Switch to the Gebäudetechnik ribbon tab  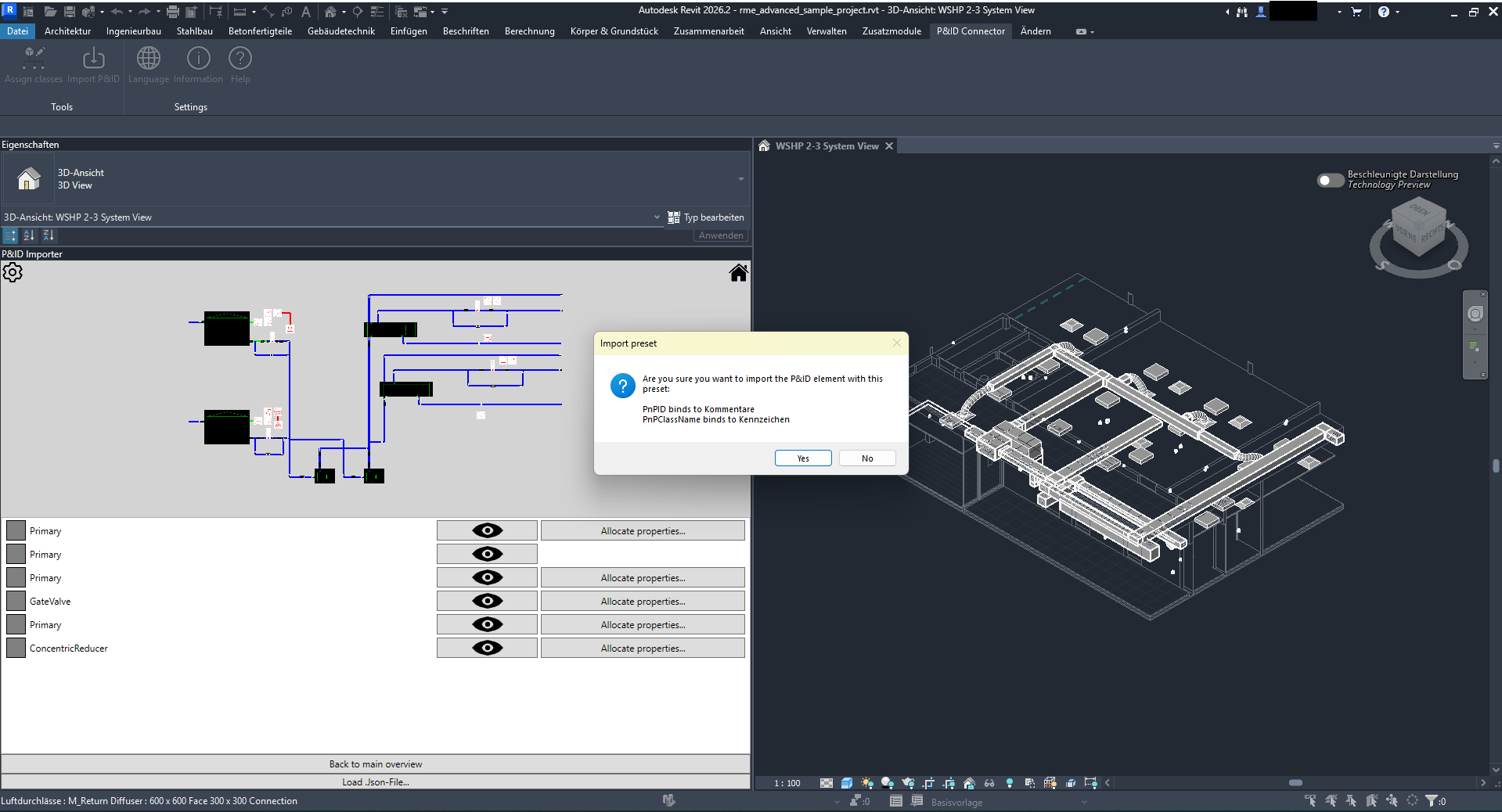(340, 31)
